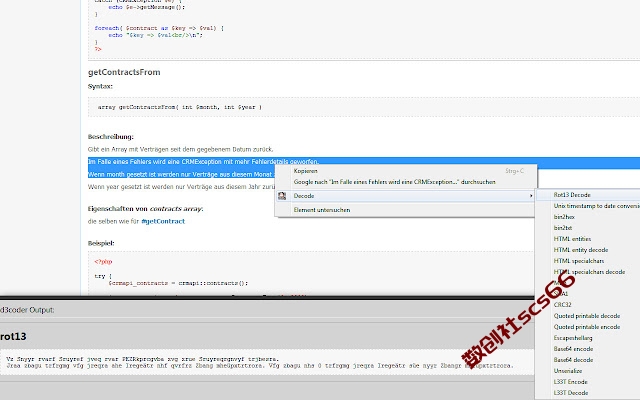Viewport: 640px width, 400px height.
Task: Click the Beispiel: label
Action: pyautogui.click(x=101, y=243)
